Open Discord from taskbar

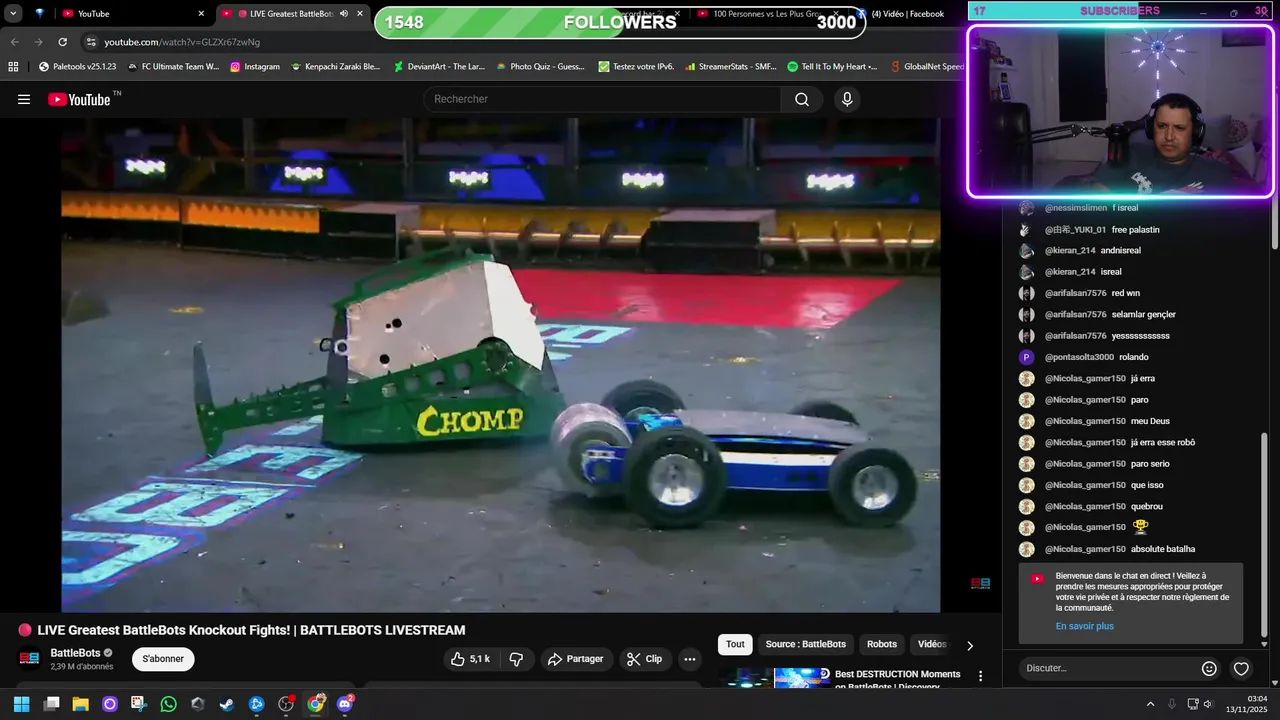[345, 704]
